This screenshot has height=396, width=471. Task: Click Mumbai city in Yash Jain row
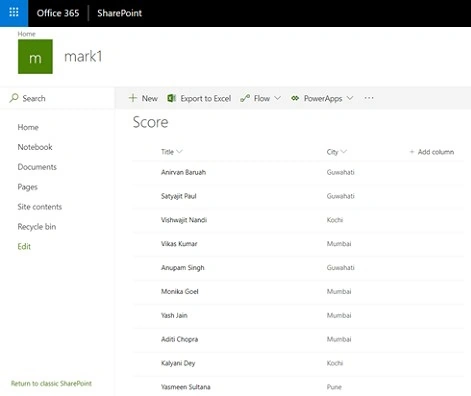339,315
